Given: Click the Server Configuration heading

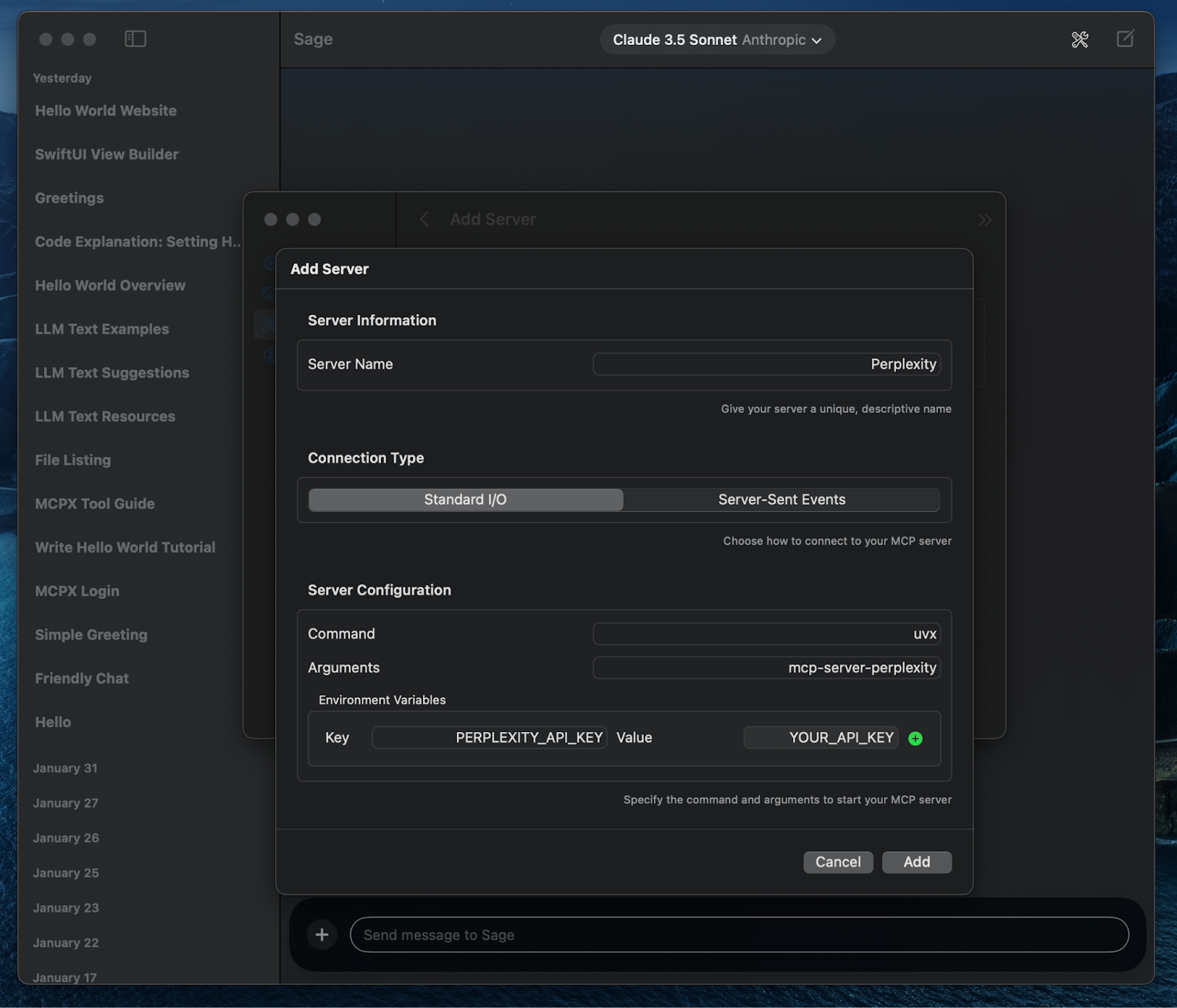Looking at the screenshot, I should (x=380, y=590).
